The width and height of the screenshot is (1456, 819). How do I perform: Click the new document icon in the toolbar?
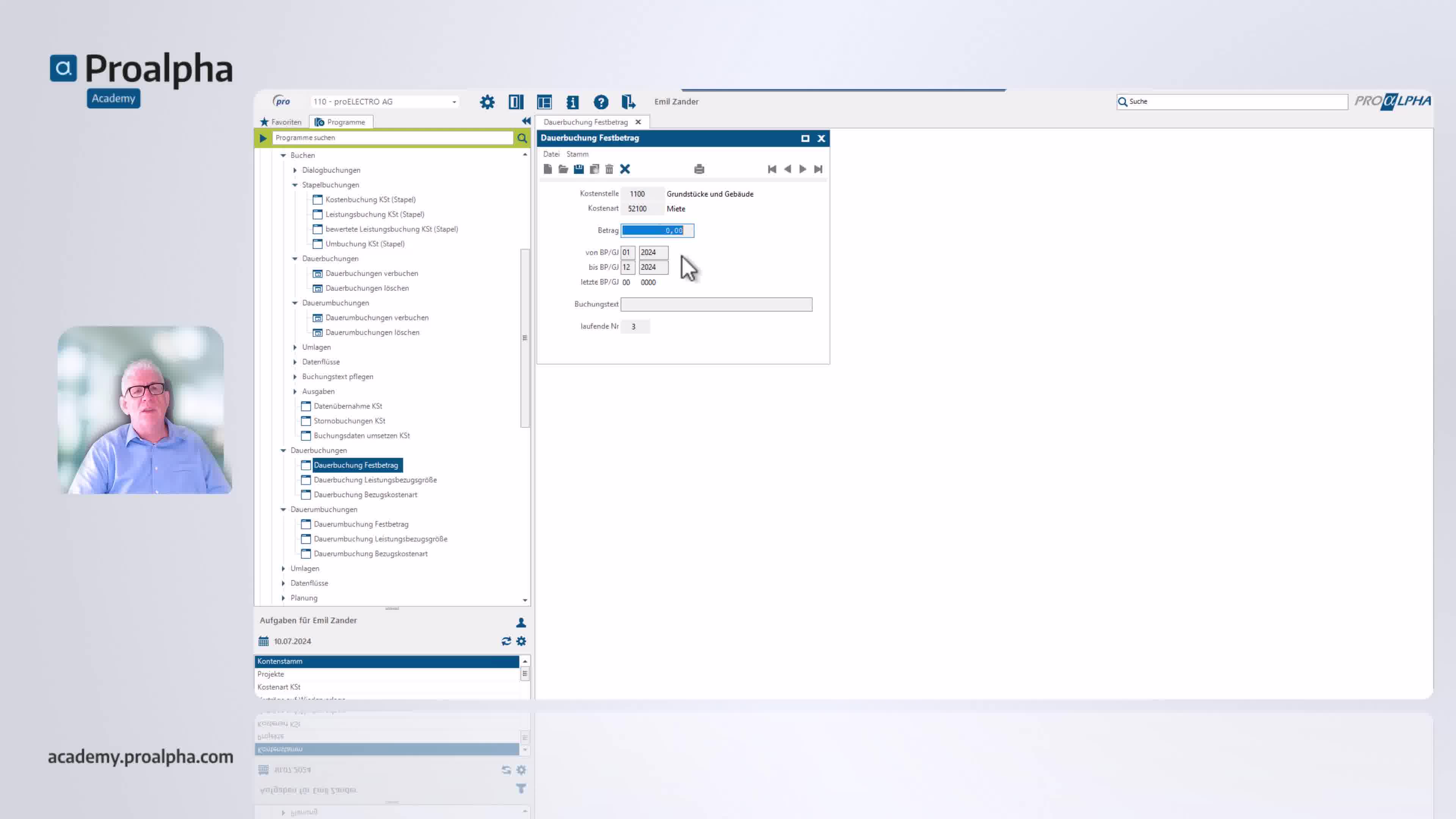[x=548, y=169]
